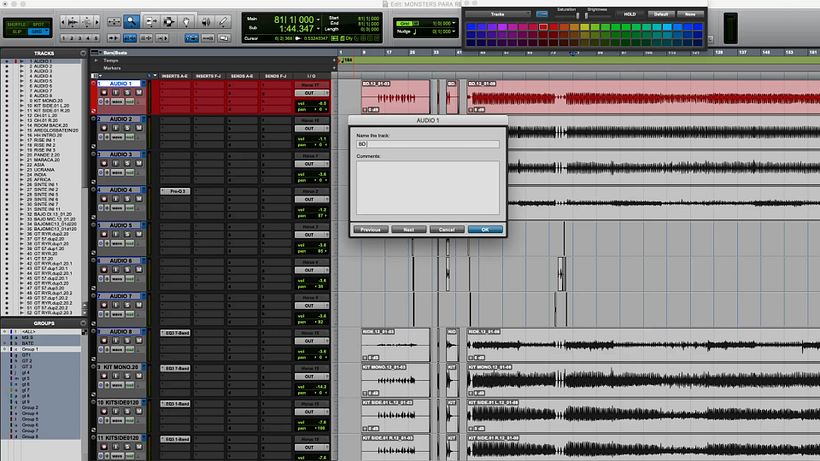Open the Tracks list popup menu
820x461 pixels.
pos(83,53)
